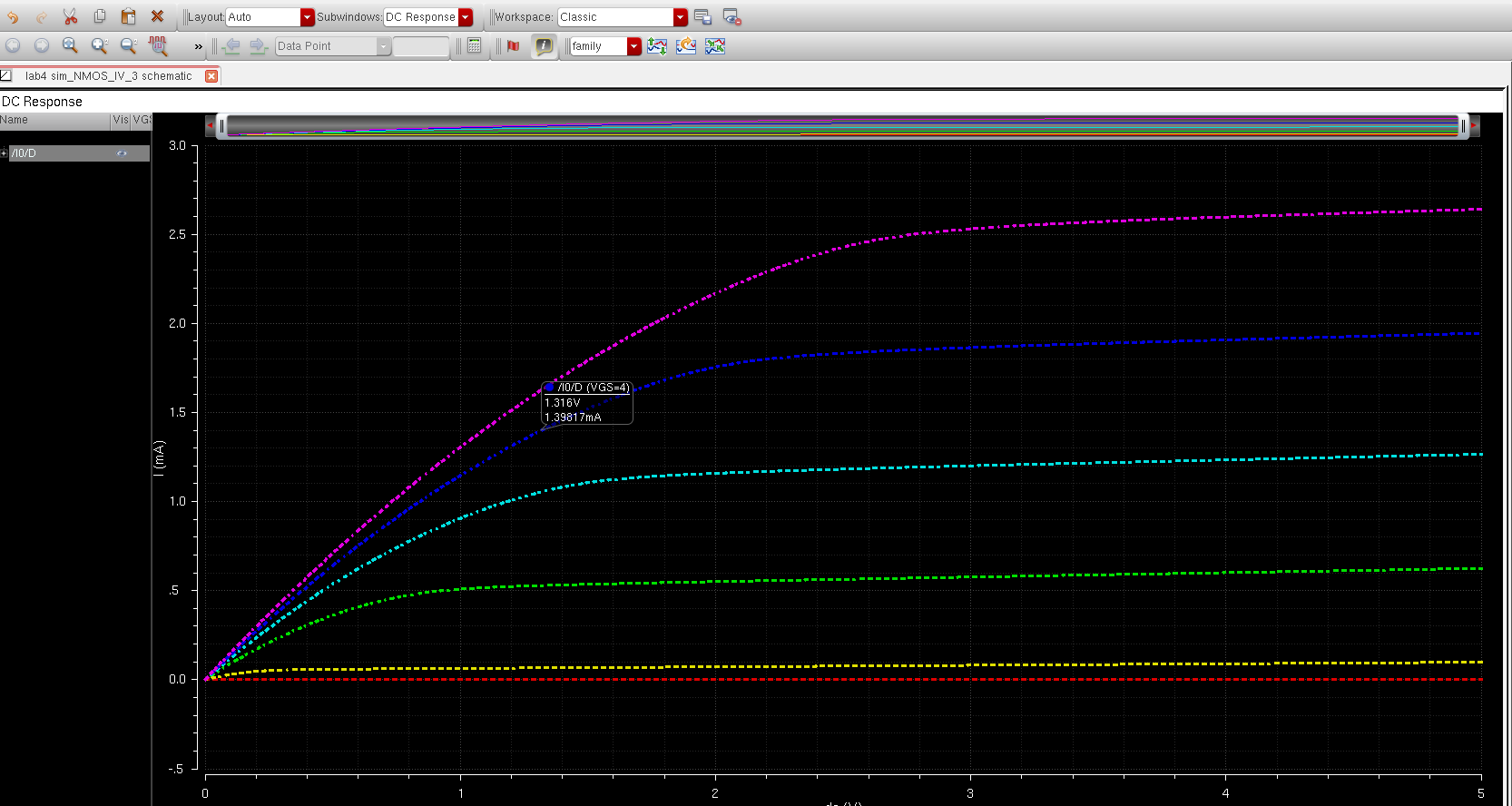
Task: Click the I (mA) Y-axis label
Action: [160, 458]
